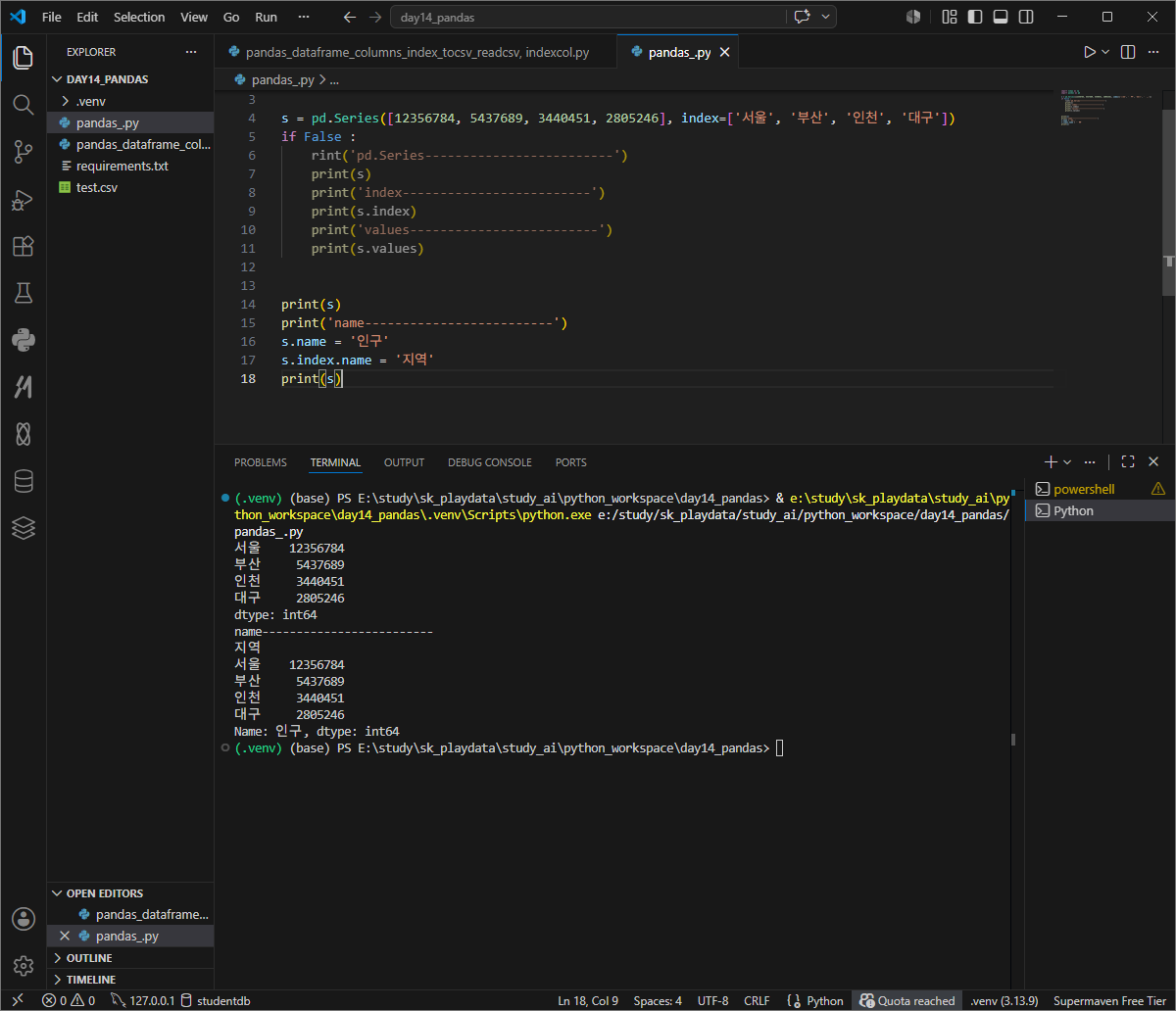The width and height of the screenshot is (1176, 1011).
Task: Open the Explorer view in activity bar
Action: tap(24, 58)
